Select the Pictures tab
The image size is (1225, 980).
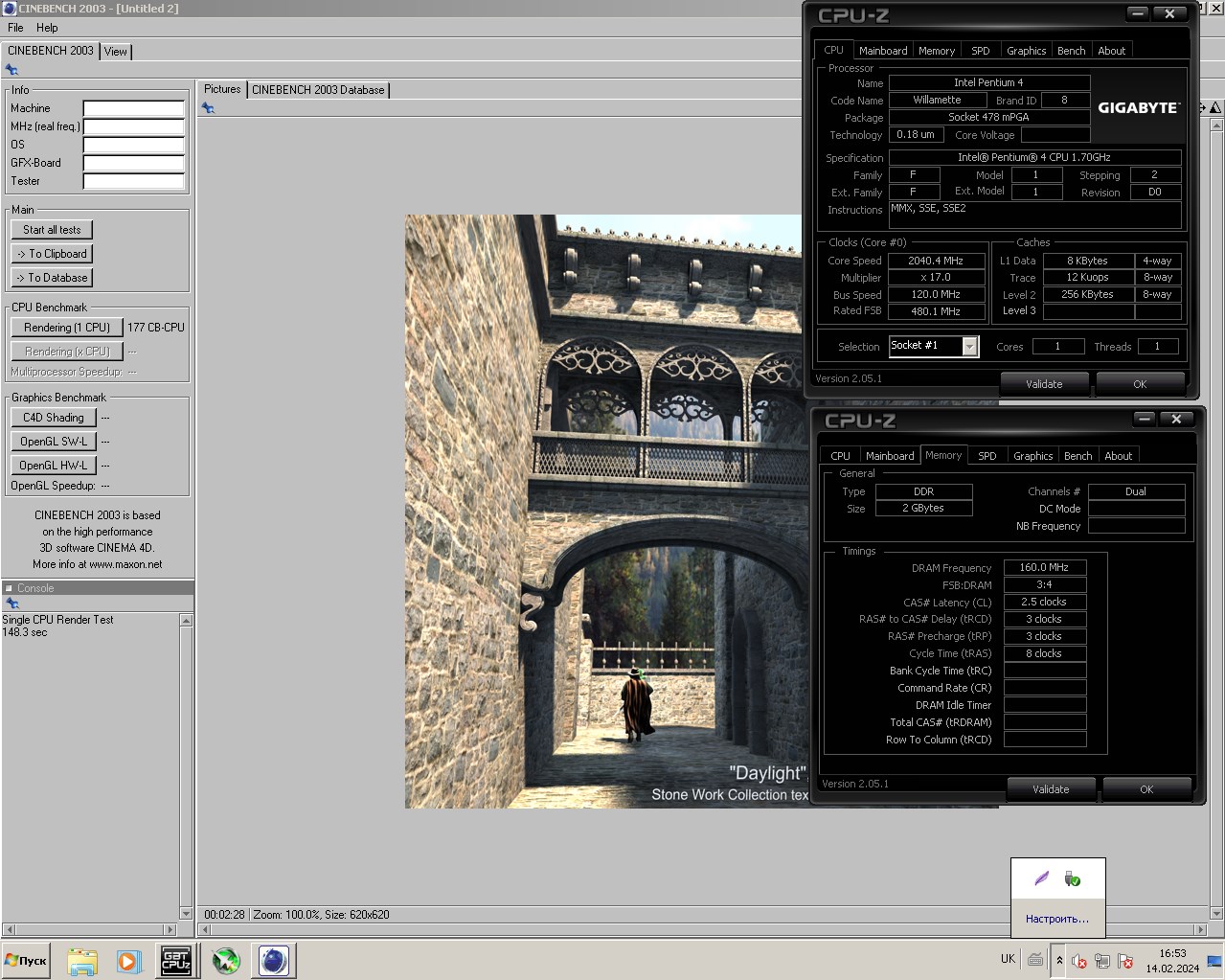click(x=222, y=89)
